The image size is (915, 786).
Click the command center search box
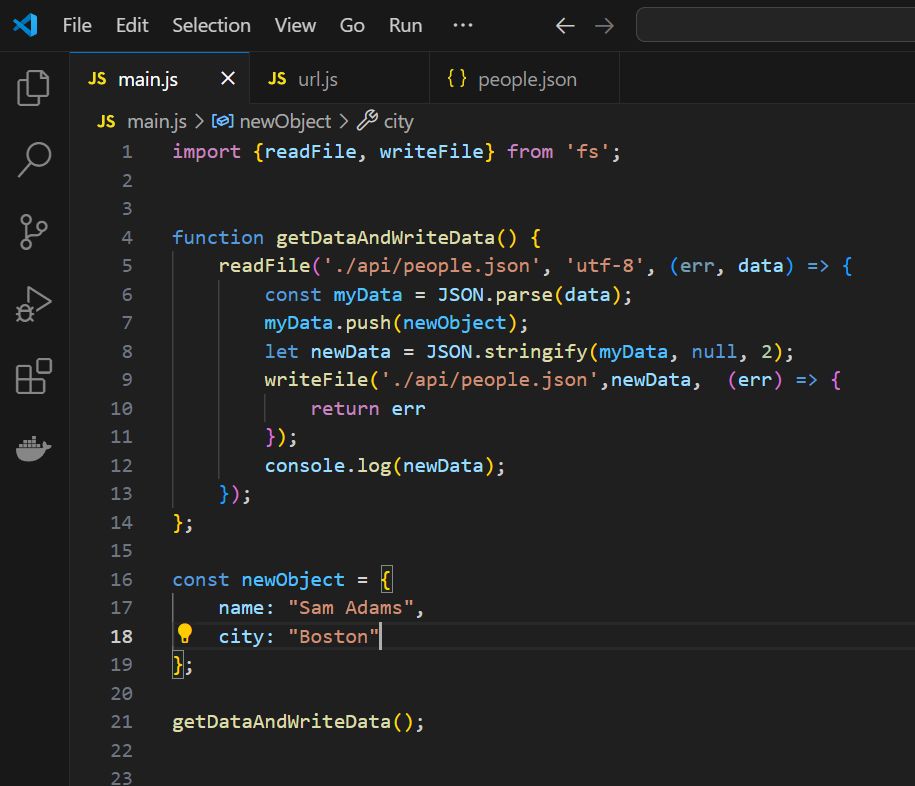pos(775,25)
